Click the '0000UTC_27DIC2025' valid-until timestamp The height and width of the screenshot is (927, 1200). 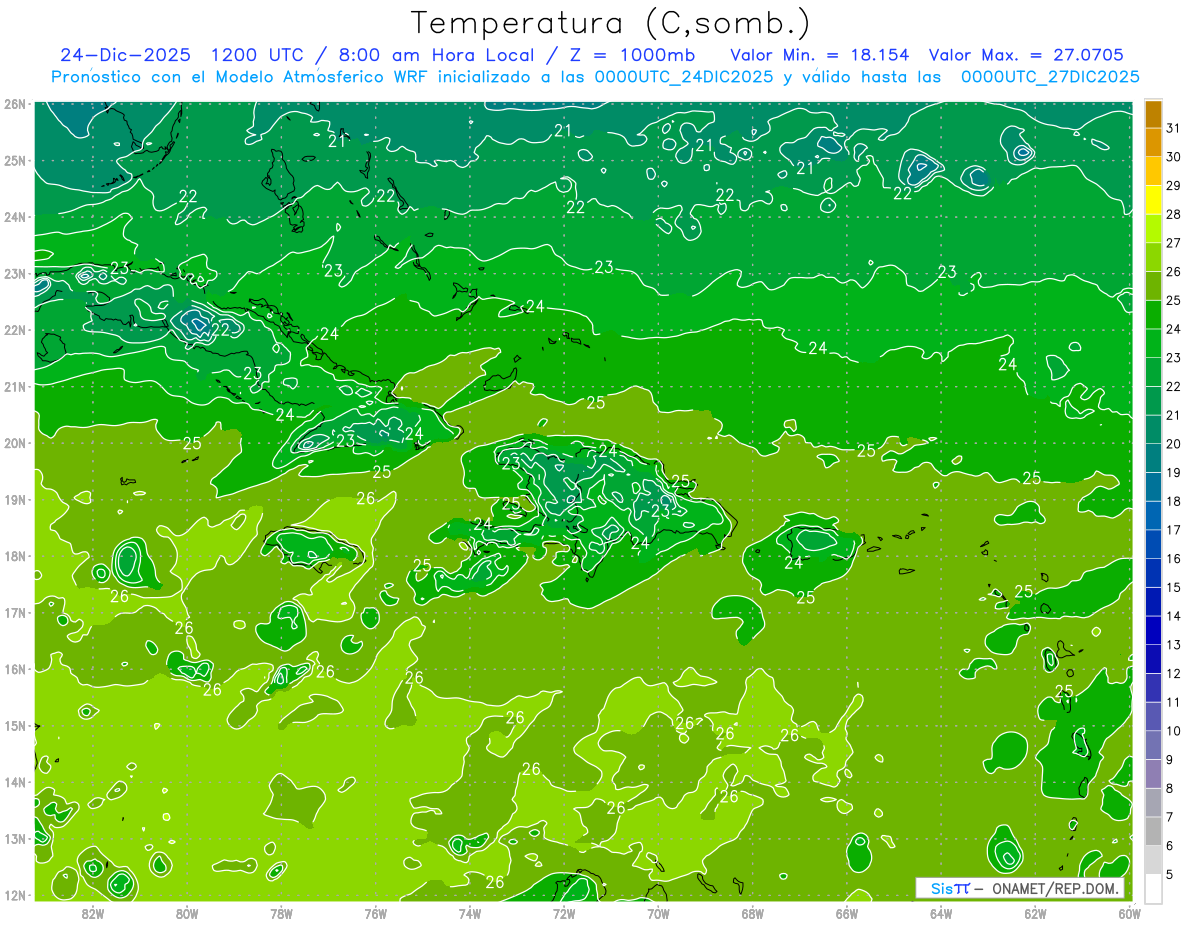[1050, 77]
